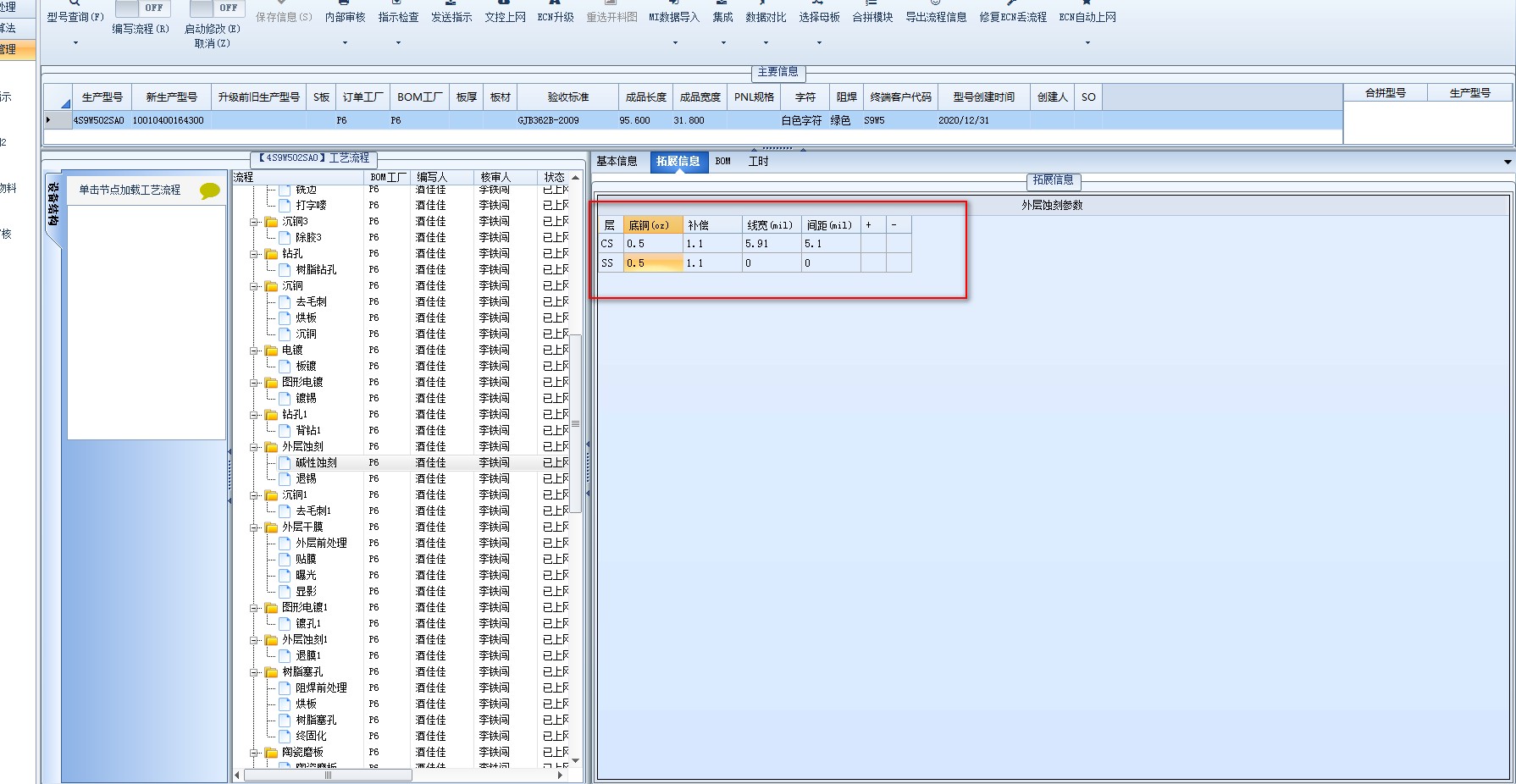
Task: Select the 退锡 tree item
Action: (x=306, y=479)
